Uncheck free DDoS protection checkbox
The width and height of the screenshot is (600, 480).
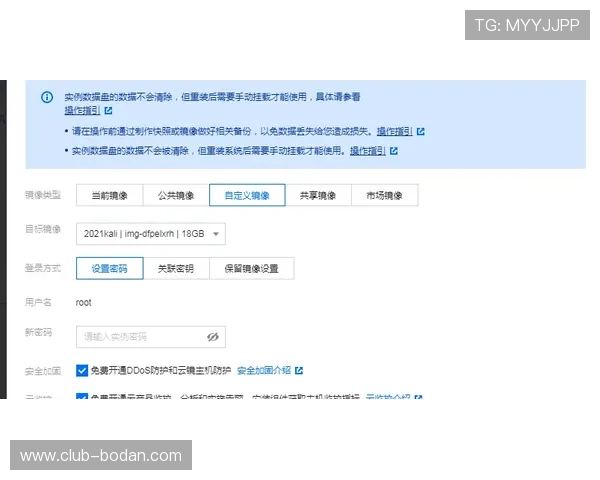82,371
